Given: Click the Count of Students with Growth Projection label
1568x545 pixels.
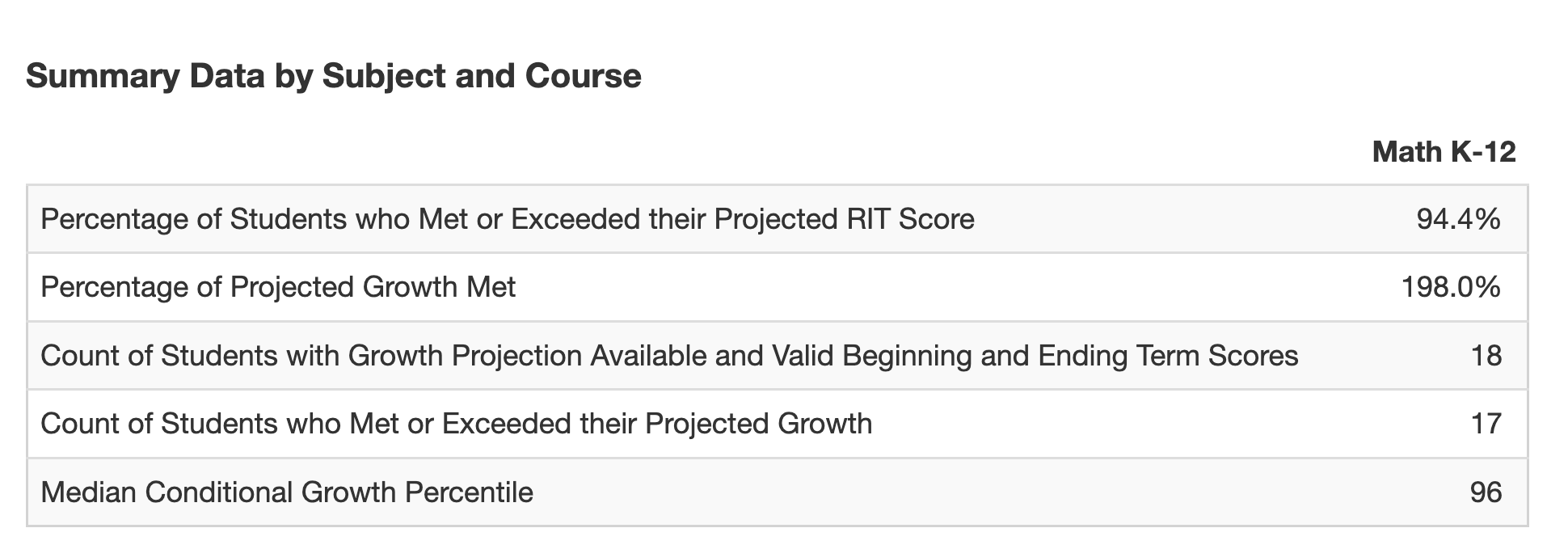Looking at the screenshot, I should pos(668,356).
